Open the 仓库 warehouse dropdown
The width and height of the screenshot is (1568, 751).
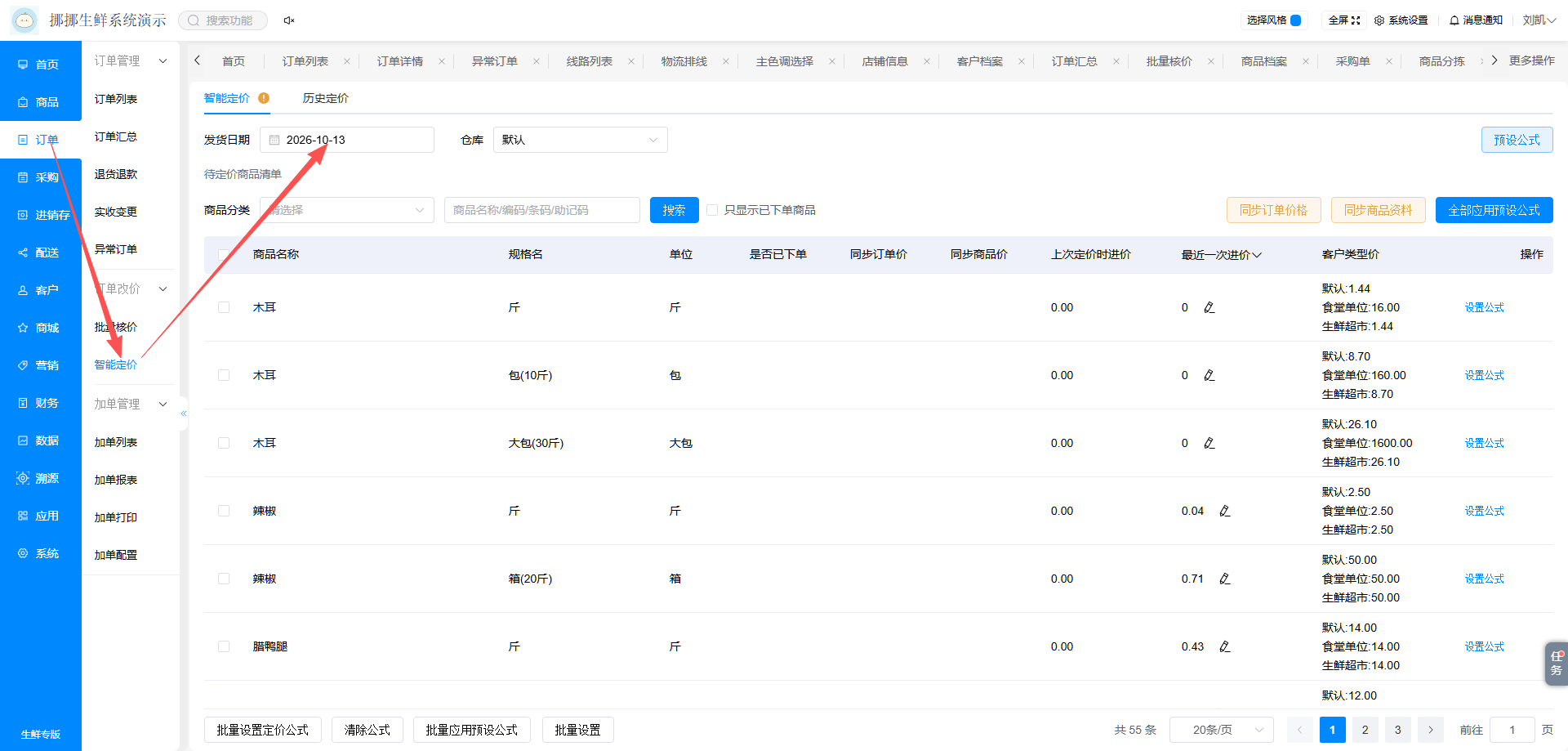point(581,140)
